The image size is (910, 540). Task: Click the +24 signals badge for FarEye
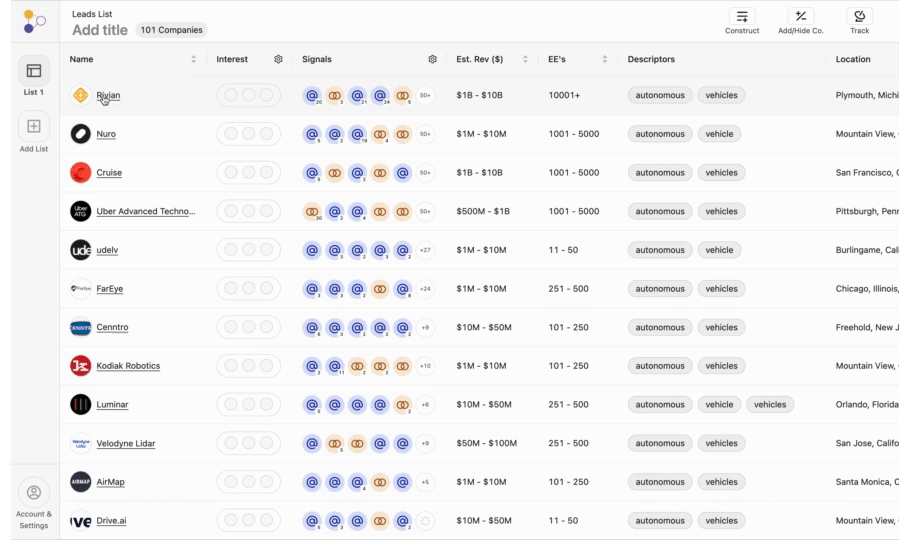coord(425,289)
